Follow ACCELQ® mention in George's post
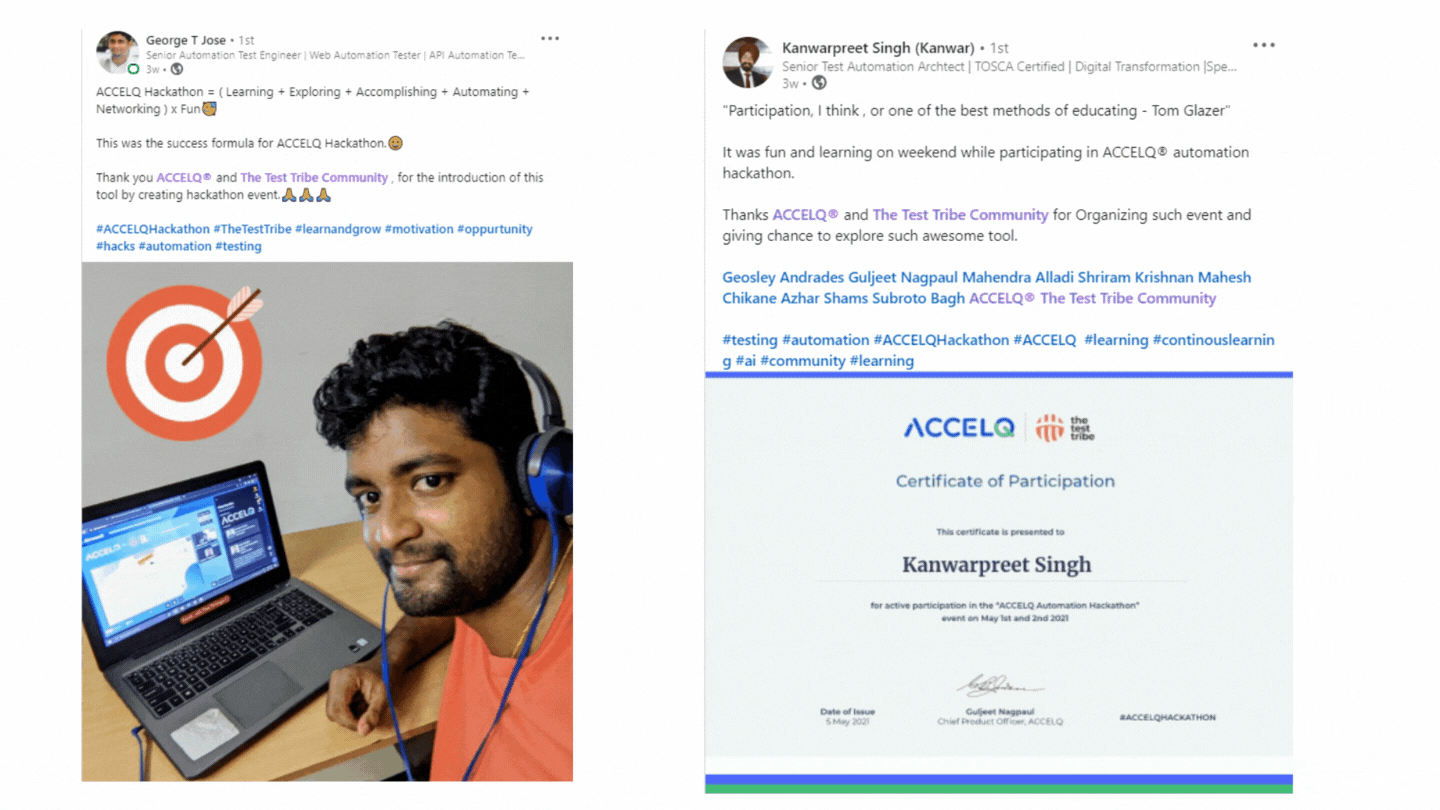The image size is (1440, 810). [x=184, y=177]
